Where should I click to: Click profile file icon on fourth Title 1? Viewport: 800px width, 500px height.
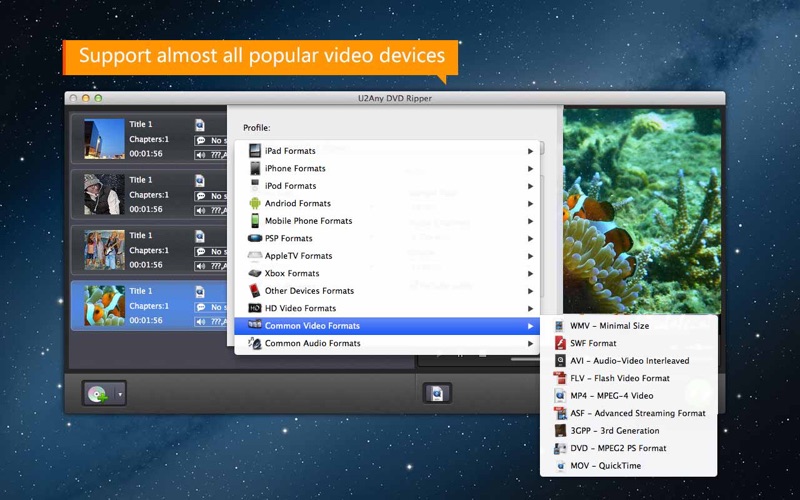[199, 291]
